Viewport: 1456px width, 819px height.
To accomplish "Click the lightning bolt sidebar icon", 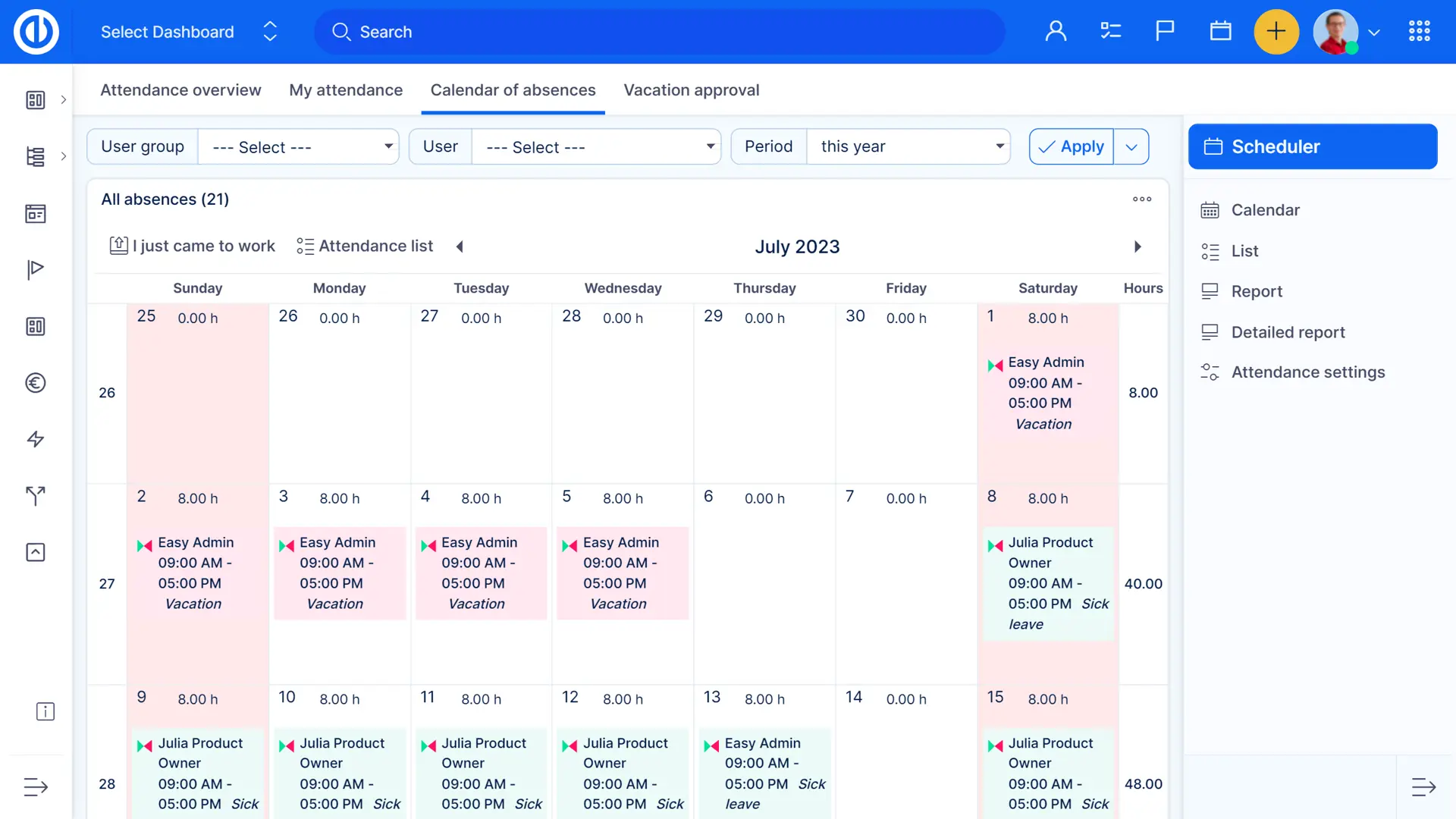I will point(36,439).
